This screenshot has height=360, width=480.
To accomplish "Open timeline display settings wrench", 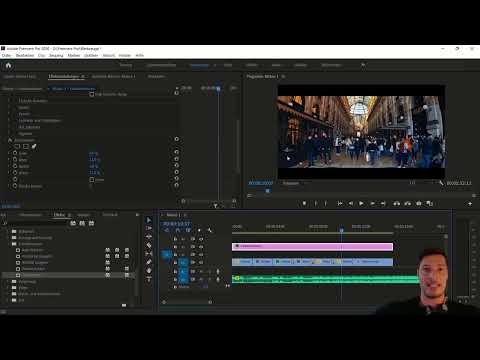I will click(210, 230).
